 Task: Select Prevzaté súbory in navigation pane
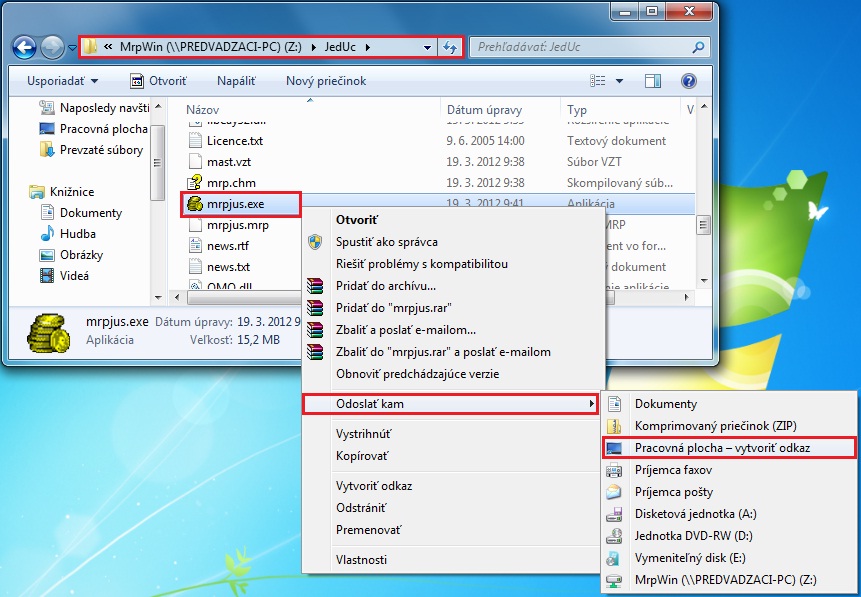click(91, 150)
